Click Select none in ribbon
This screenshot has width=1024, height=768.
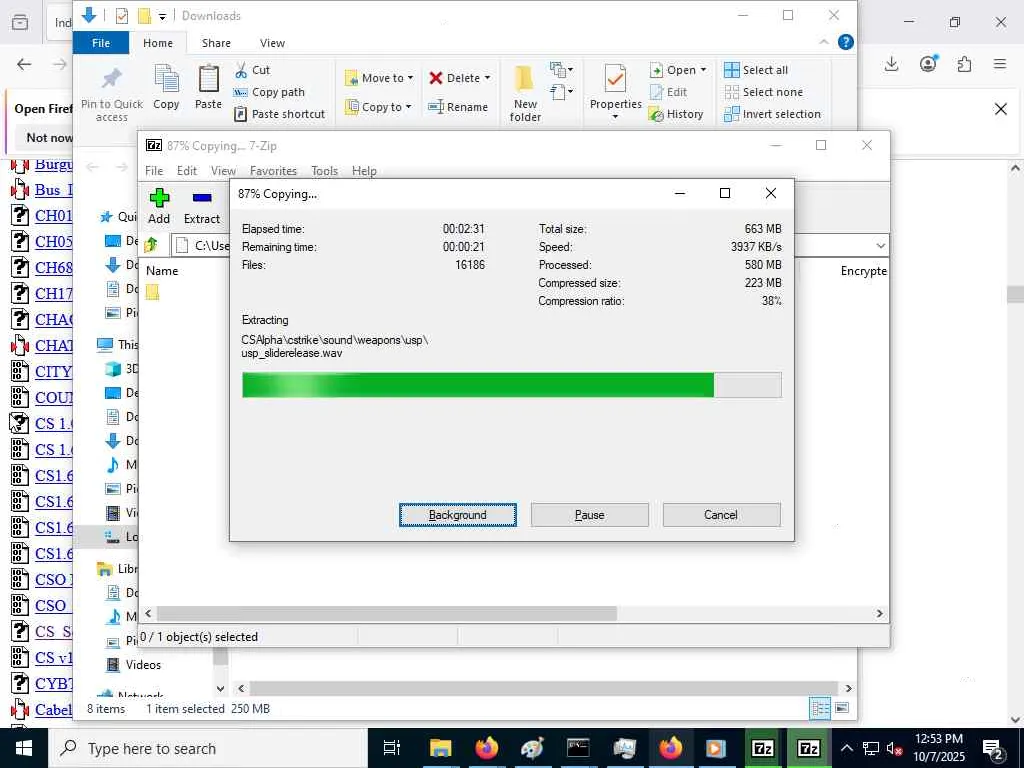click(763, 92)
